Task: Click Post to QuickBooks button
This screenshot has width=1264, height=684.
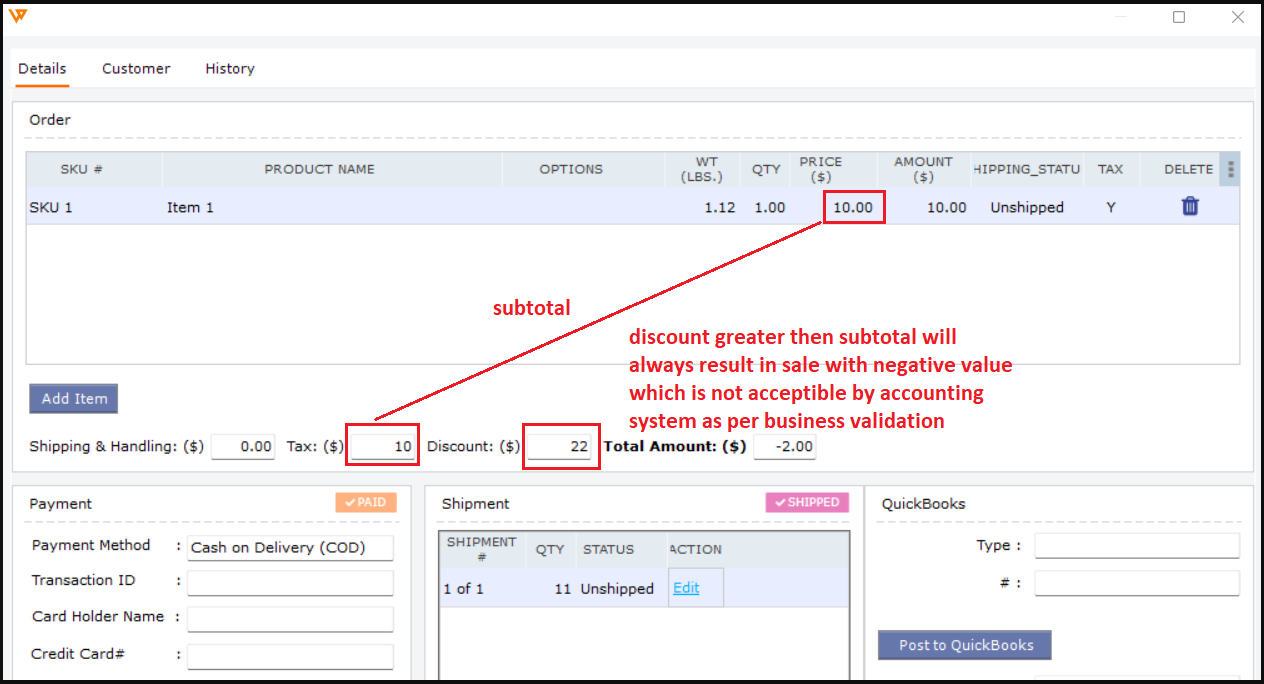Action: point(964,645)
